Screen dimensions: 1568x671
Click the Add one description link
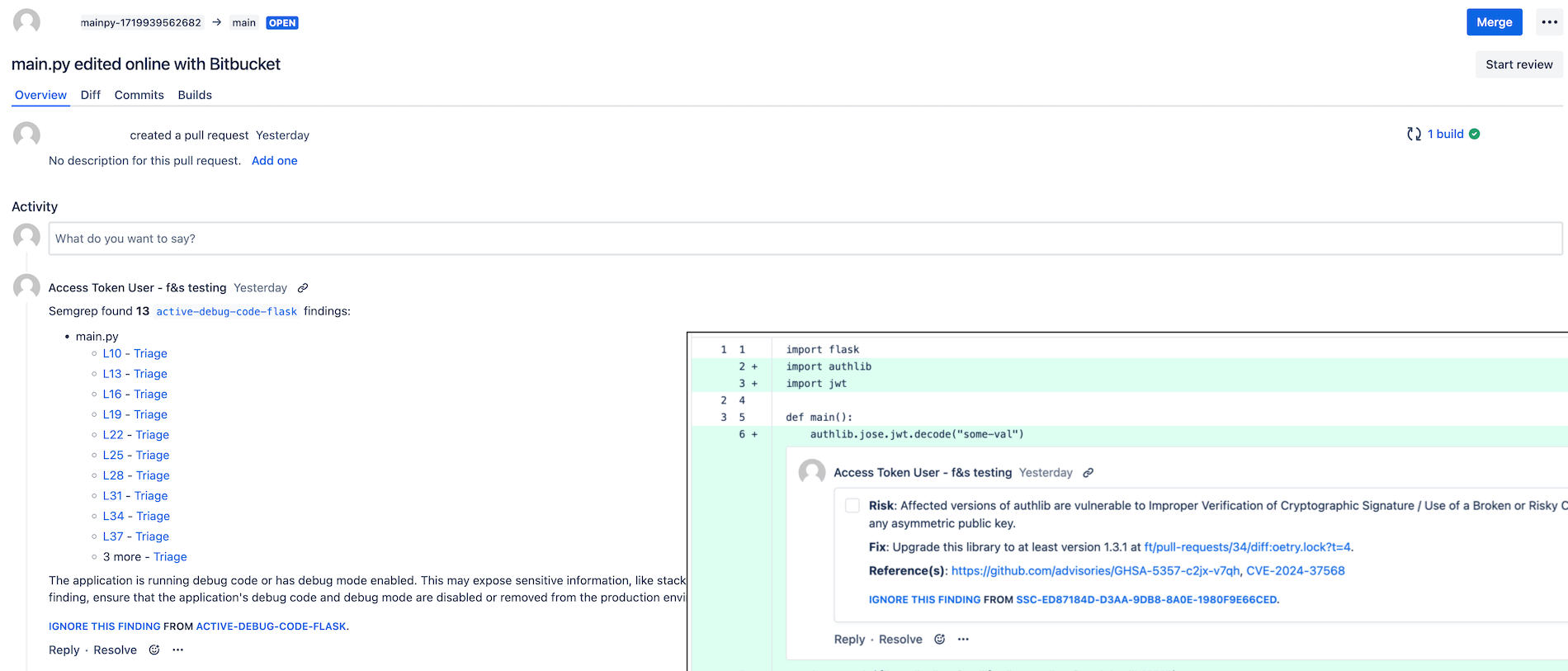[x=274, y=161]
